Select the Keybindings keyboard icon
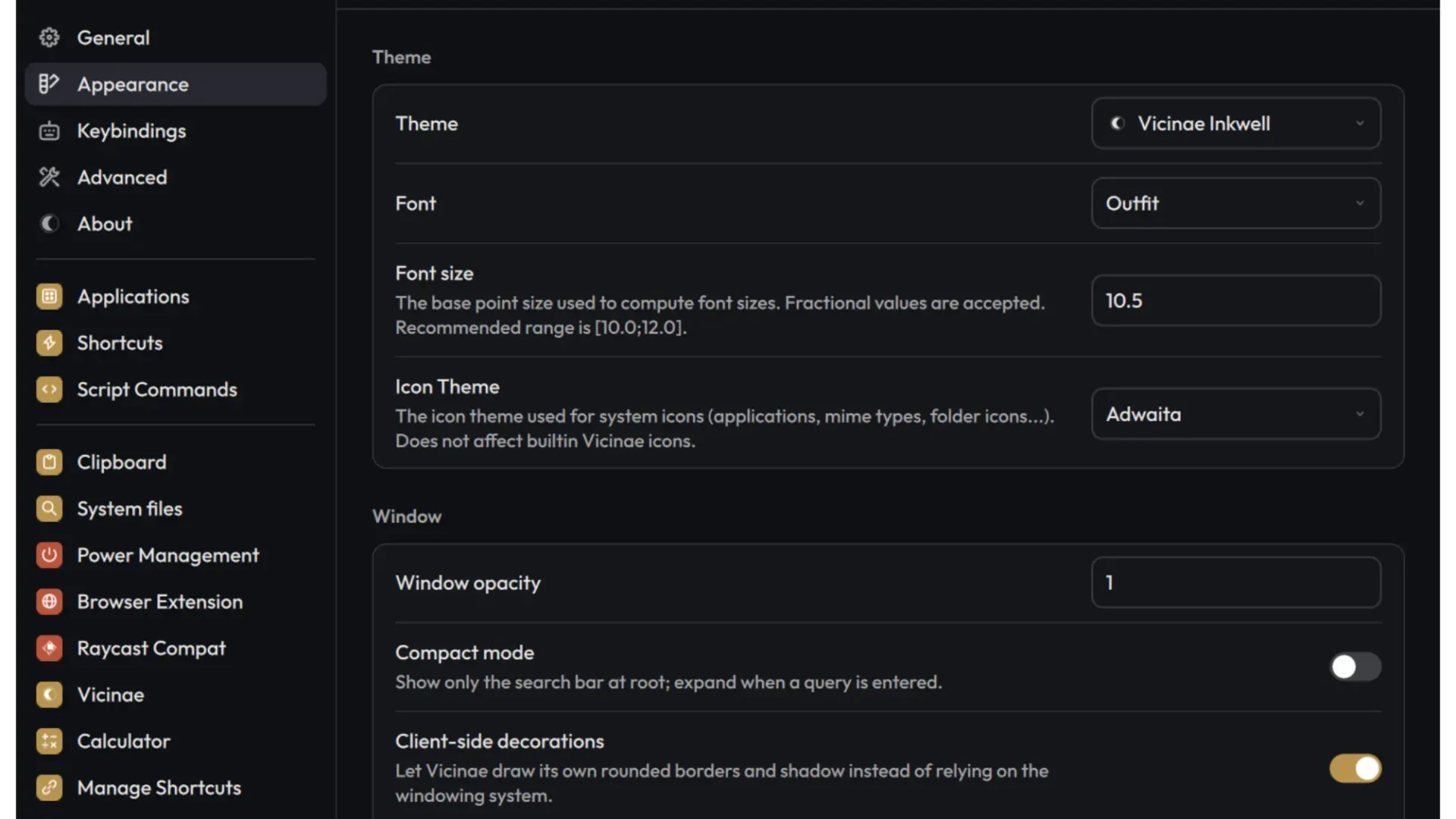This screenshot has width=1456, height=819. pyautogui.click(x=49, y=131)
